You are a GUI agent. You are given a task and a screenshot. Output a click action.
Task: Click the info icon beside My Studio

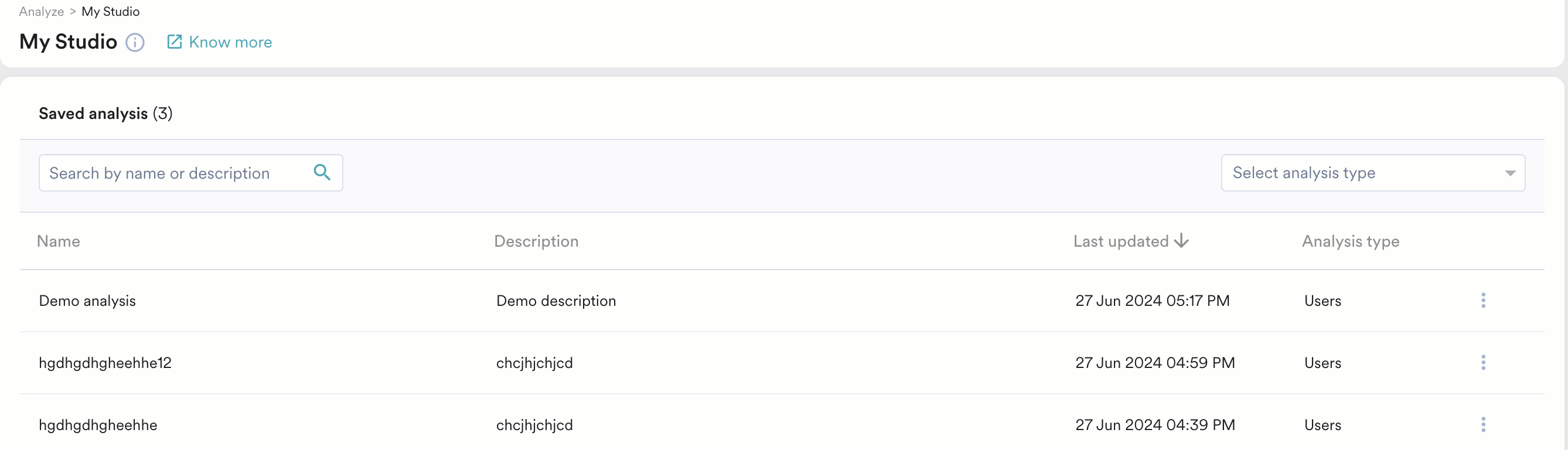[135, 43]
